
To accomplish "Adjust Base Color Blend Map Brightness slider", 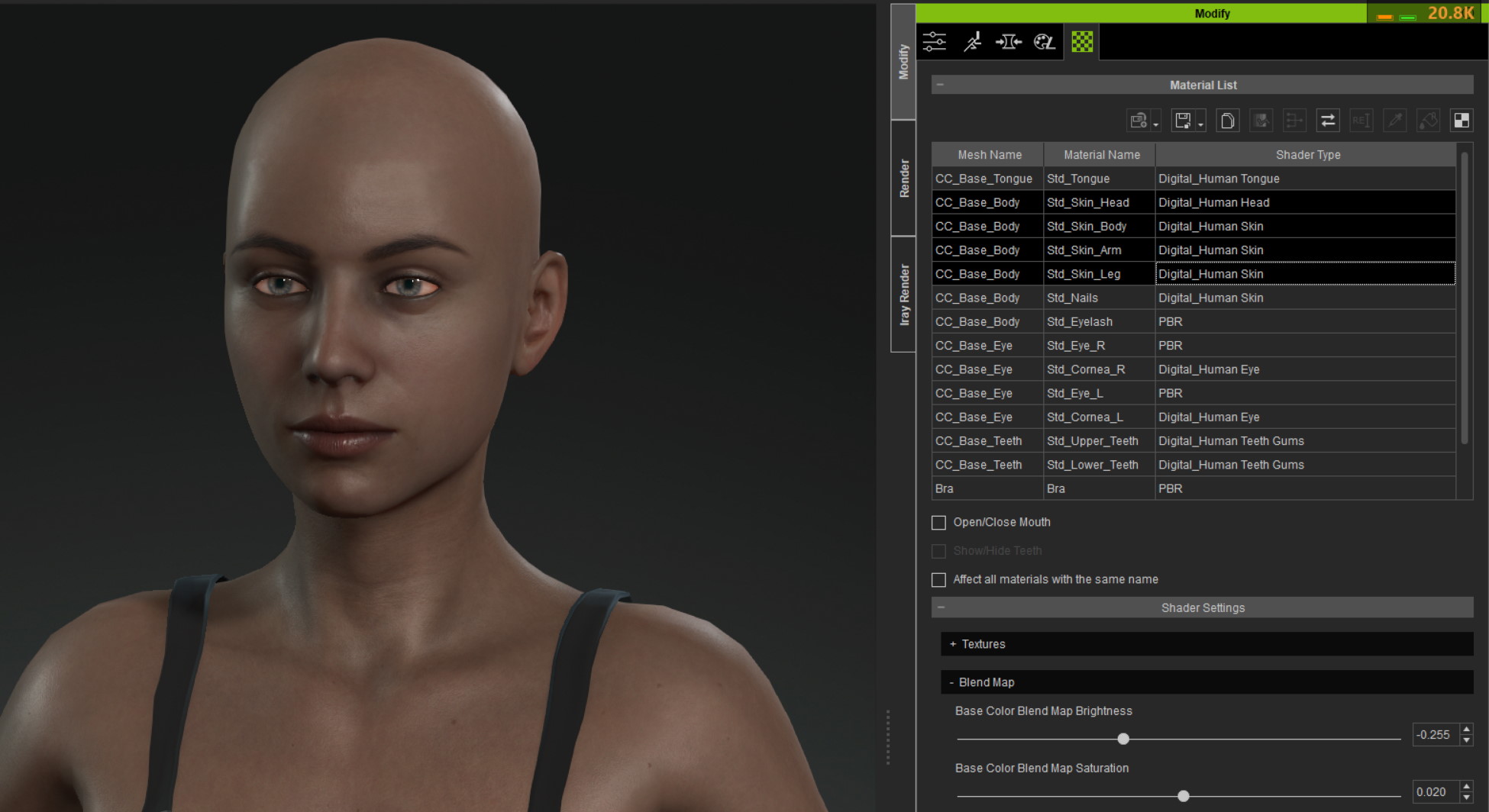I will coord(1122,739).
